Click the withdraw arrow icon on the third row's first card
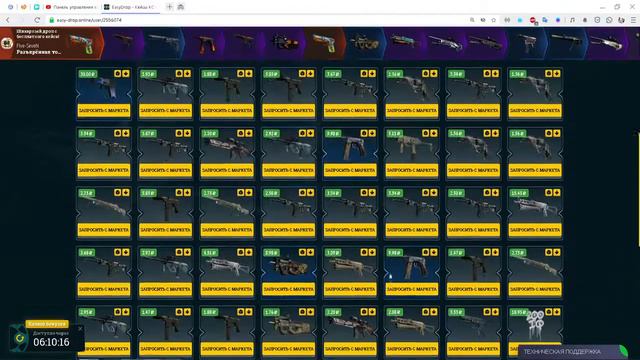Image resolution: width=640 pixels, height=360 pixels. (126, 192)
